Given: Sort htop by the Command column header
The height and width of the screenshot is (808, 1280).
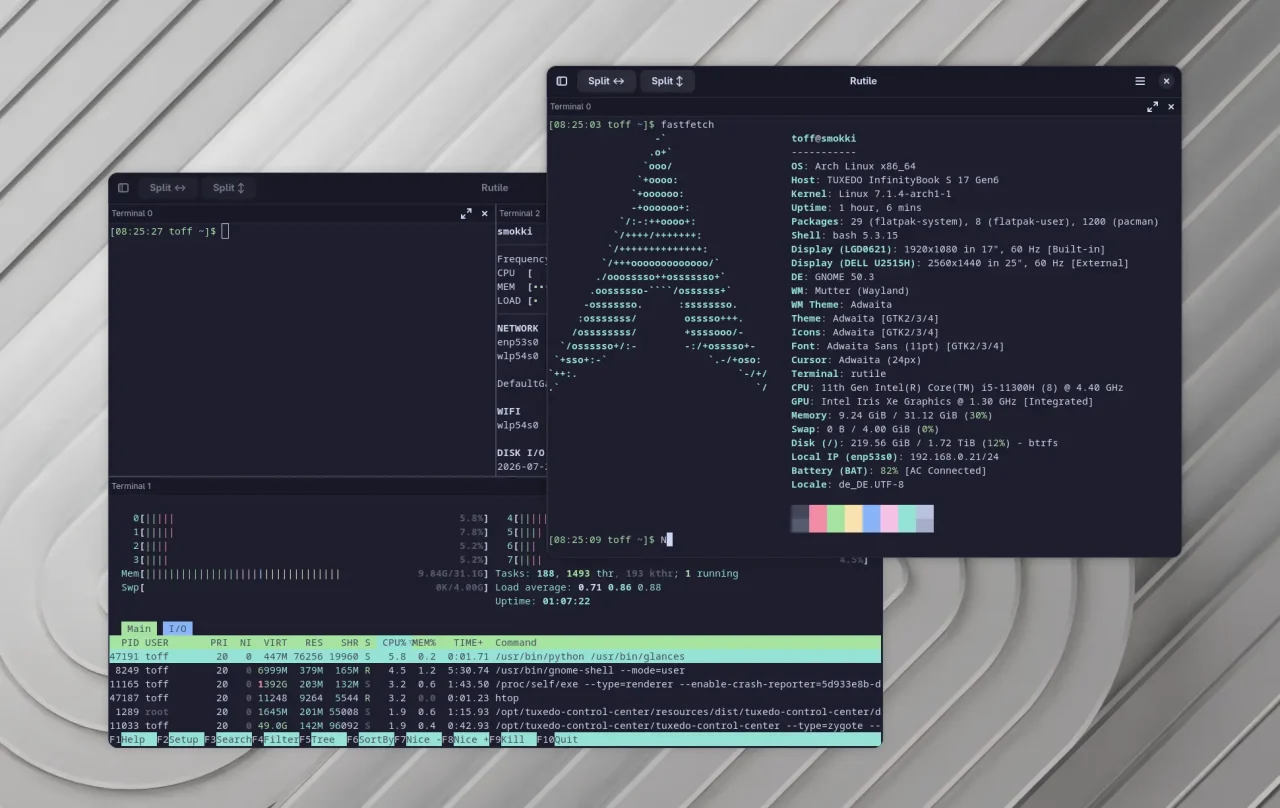Looking at the screenshot, I should [x=516, y=642].
